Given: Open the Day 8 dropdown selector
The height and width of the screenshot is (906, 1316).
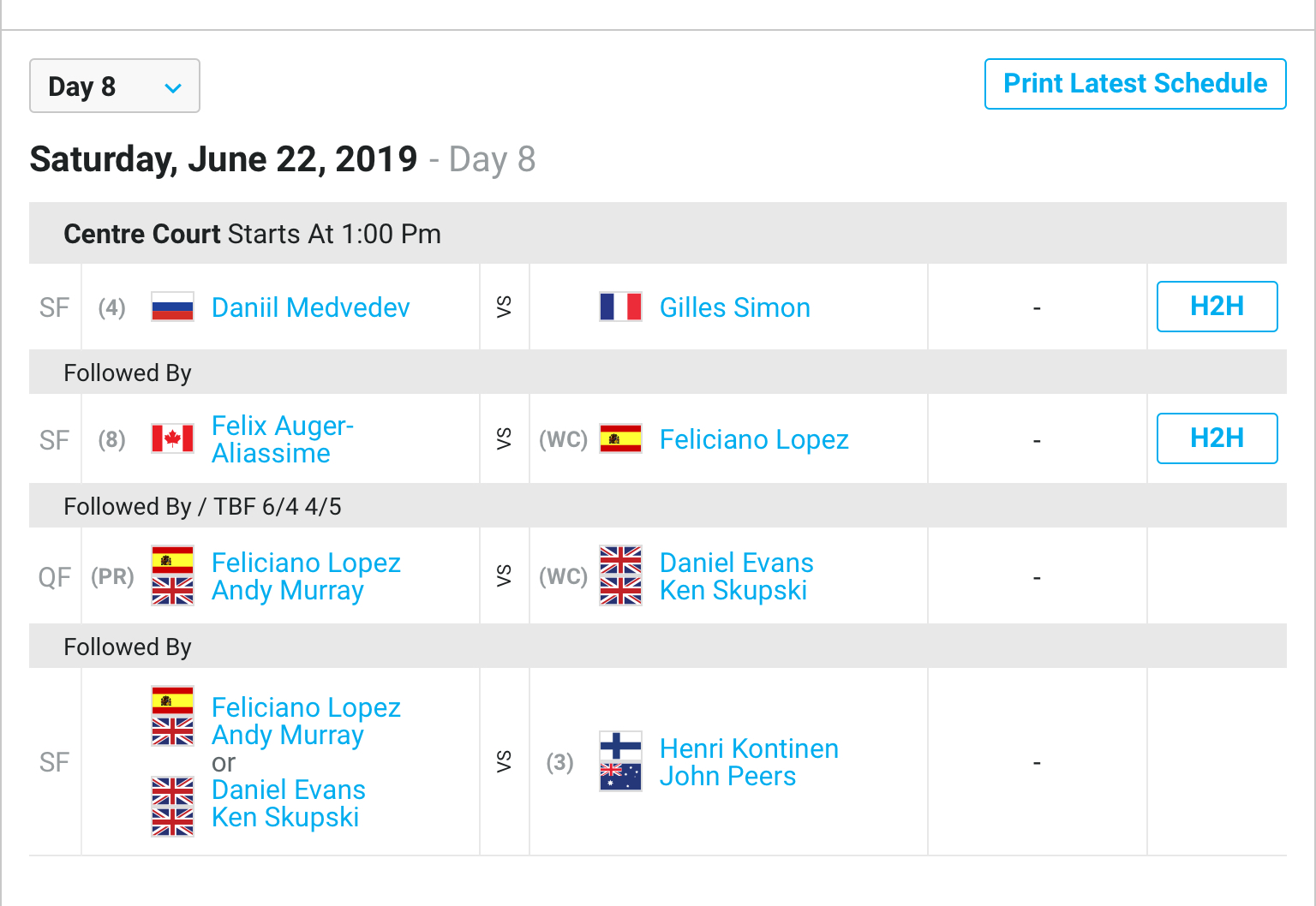Looking at the screenshot, I should (x=115, y=86).
